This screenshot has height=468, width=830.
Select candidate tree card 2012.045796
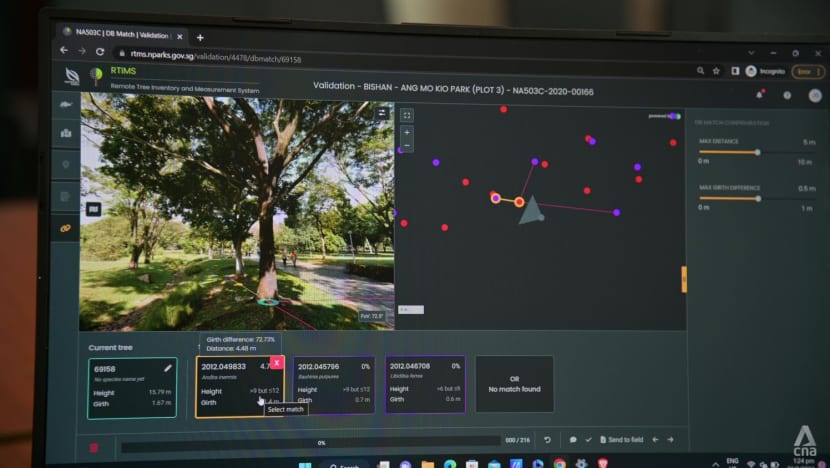coord(334,384)
